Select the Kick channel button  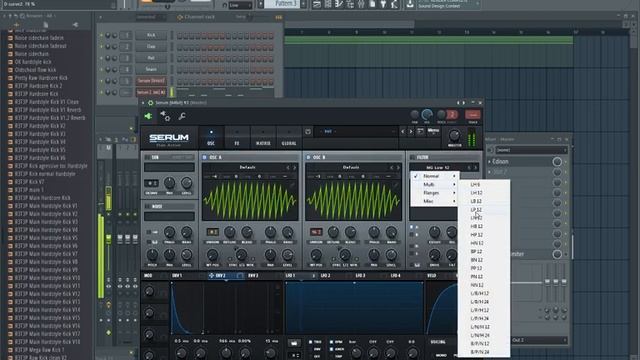(151, 36)
